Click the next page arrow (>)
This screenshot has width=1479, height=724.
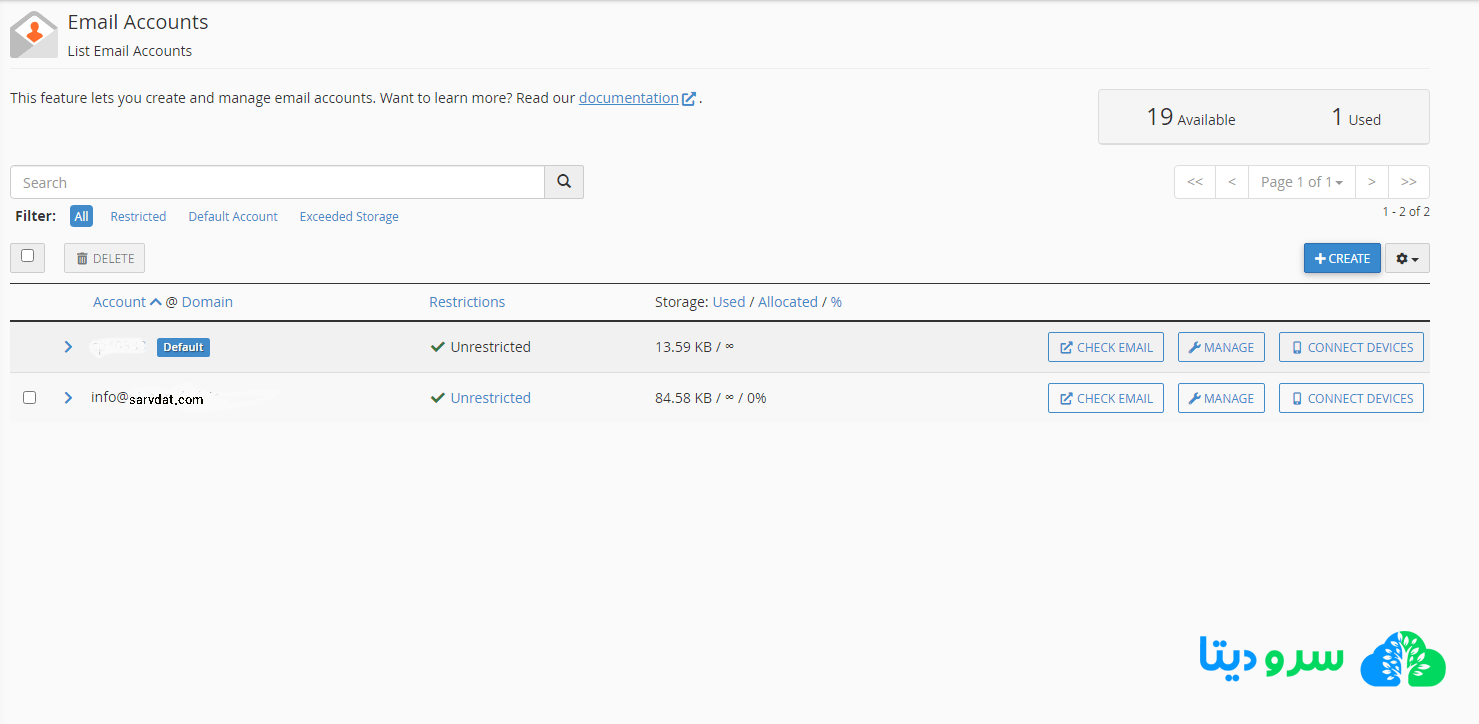point(1371,182)
